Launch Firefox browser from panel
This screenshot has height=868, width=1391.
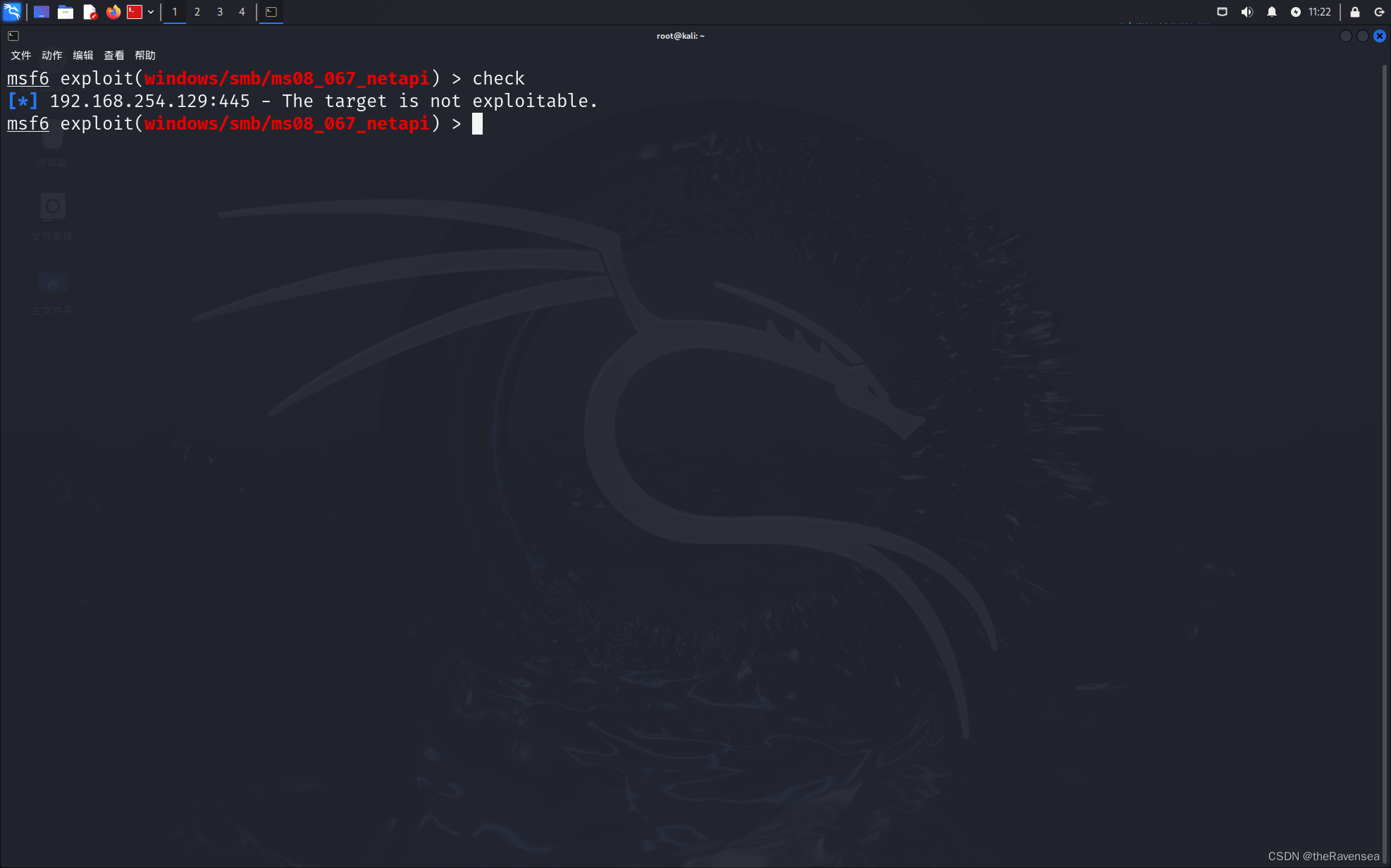[x=113, y=12]
